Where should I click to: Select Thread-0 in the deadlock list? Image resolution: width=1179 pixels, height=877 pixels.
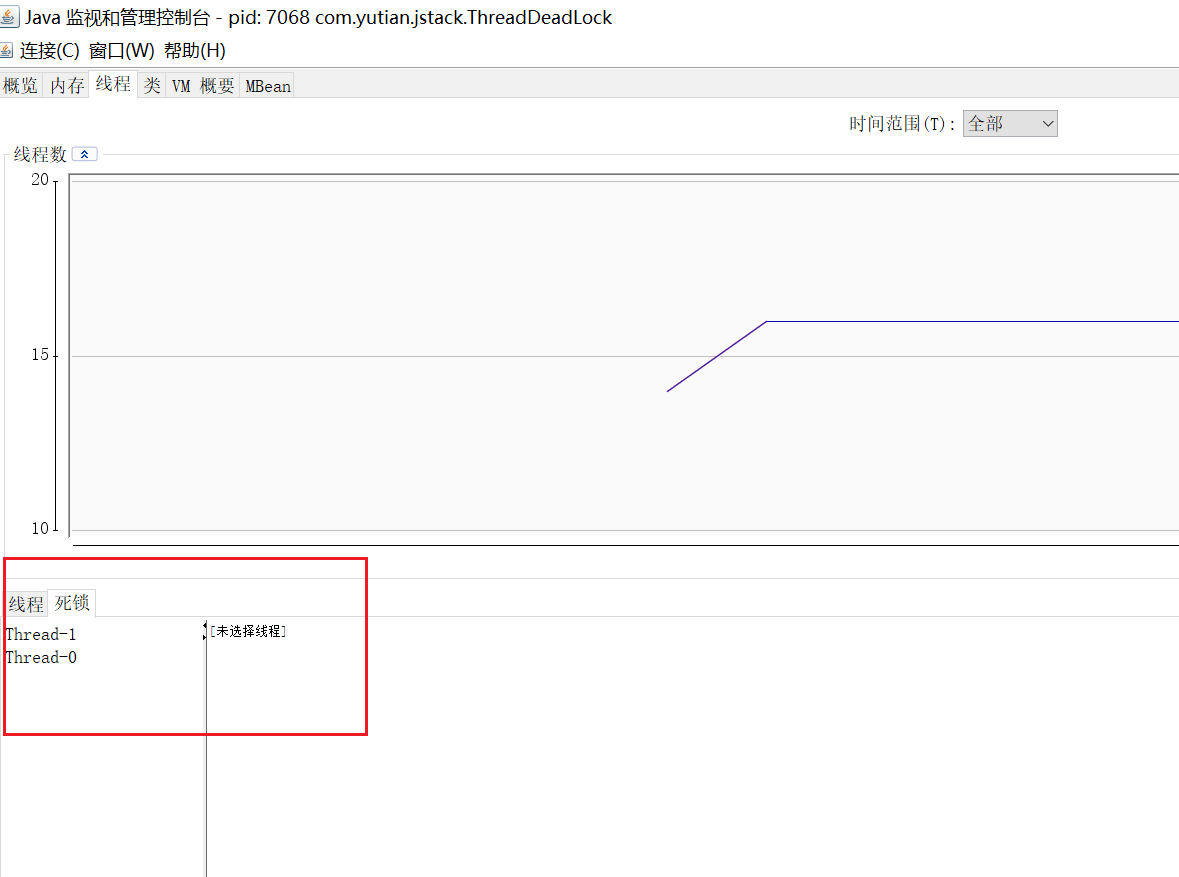(41, 658)
